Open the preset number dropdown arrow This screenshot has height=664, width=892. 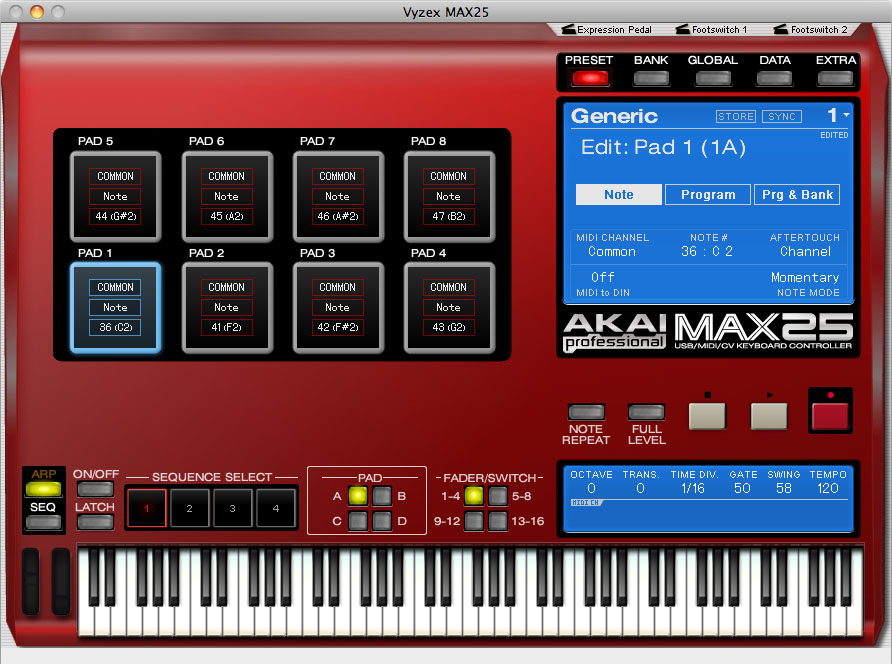[846, 116]
